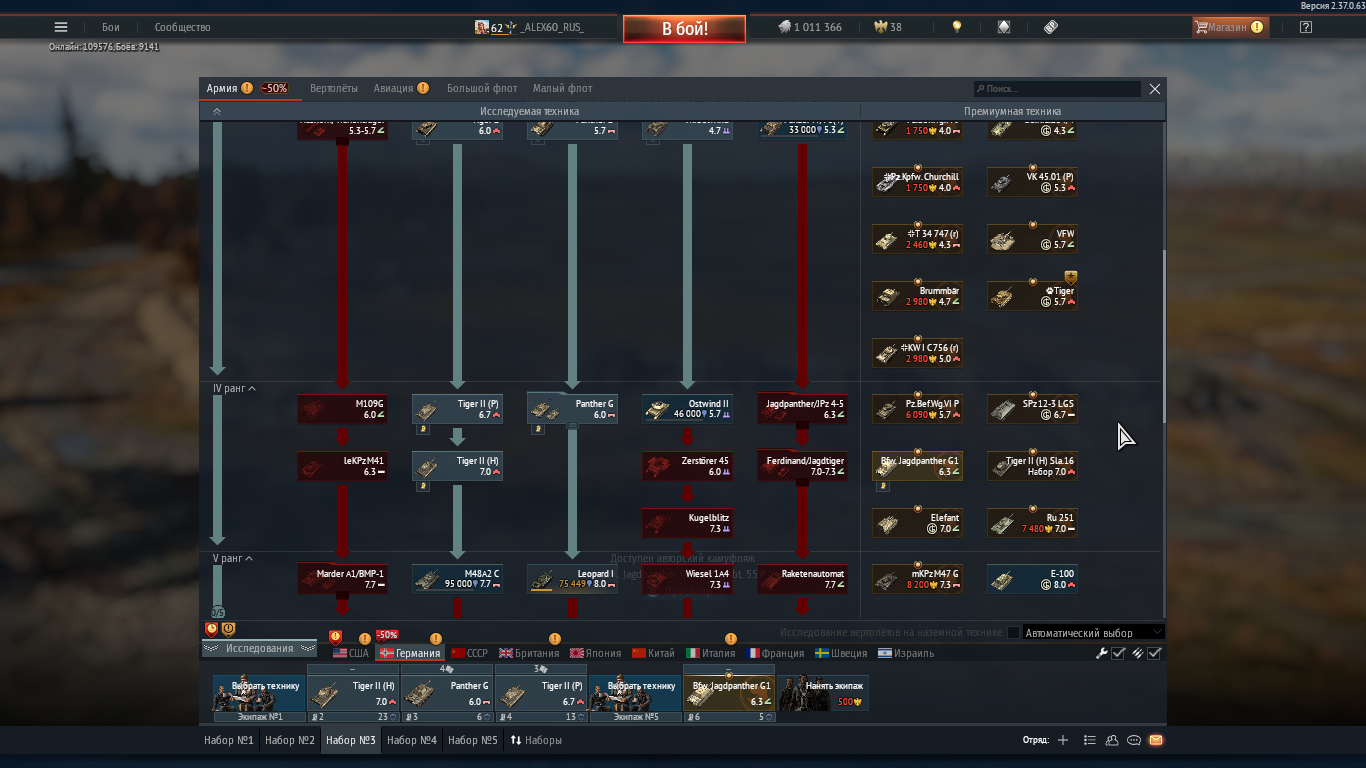
Task: Select the Италия nation tab
Action: click(x=710, y=653)
